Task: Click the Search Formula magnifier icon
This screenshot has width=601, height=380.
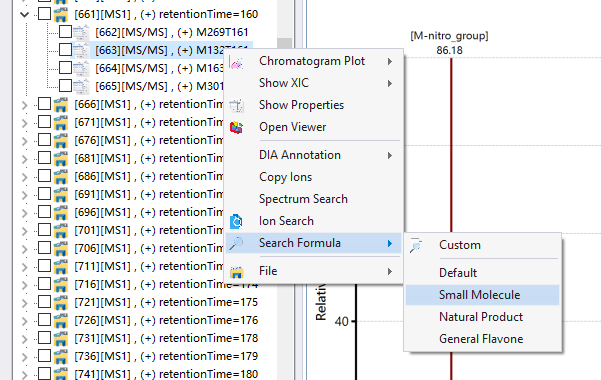Action: (x=236, y=243)
